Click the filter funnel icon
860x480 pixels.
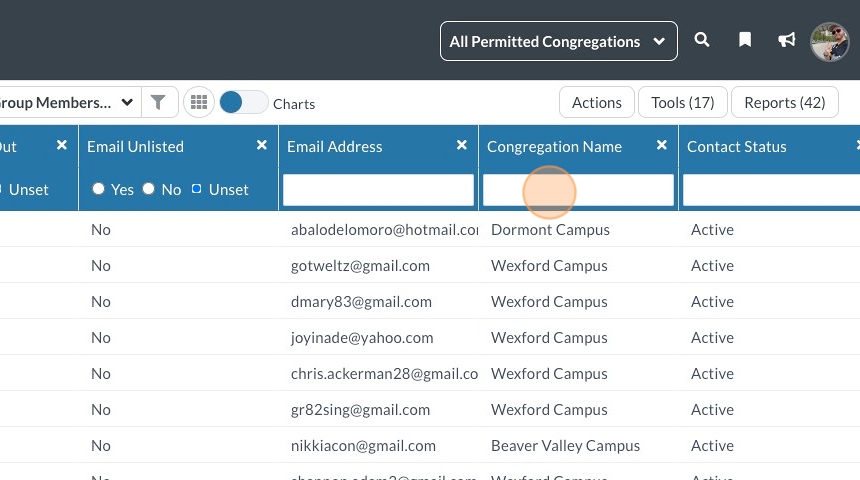point(158,102)
